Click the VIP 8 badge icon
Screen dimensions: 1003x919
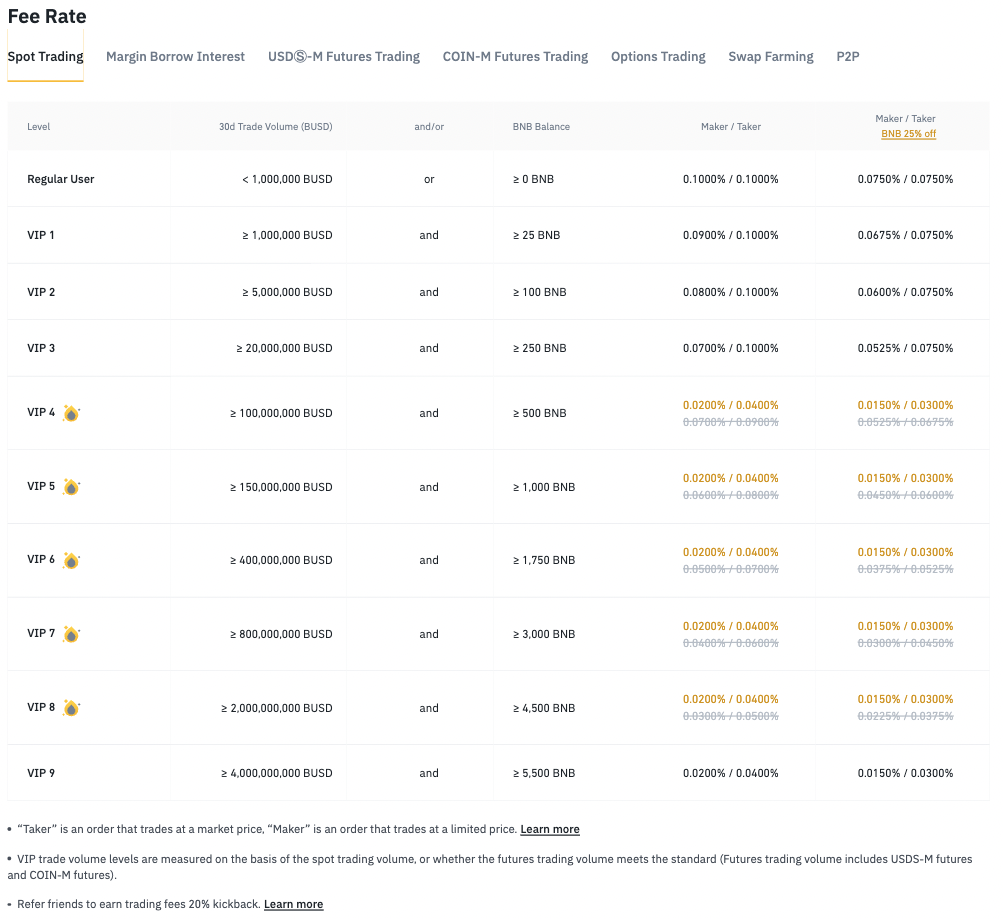click(71, 708)
